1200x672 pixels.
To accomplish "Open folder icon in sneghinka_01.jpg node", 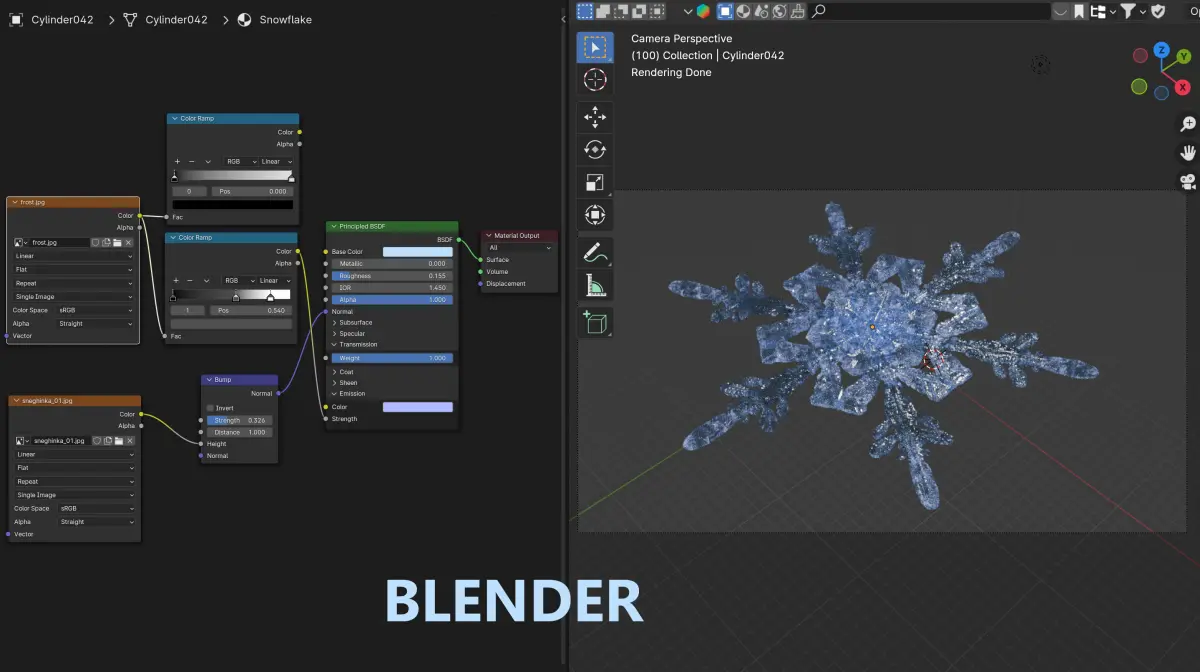I will pos(118,440).
